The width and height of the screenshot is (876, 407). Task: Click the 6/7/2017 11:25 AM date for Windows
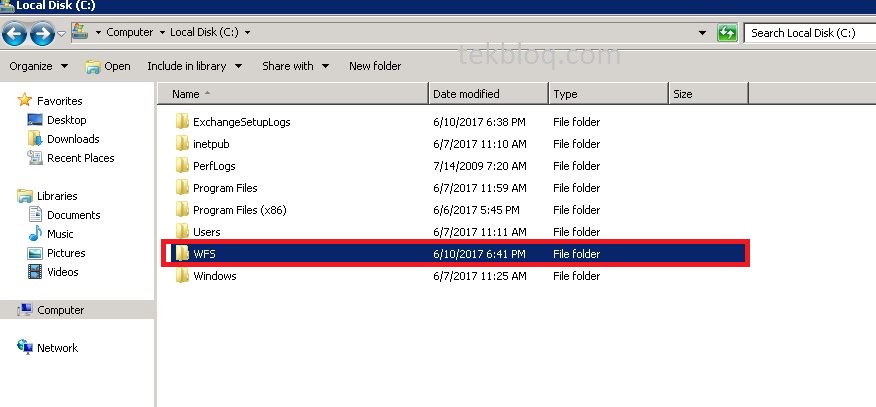479,276
